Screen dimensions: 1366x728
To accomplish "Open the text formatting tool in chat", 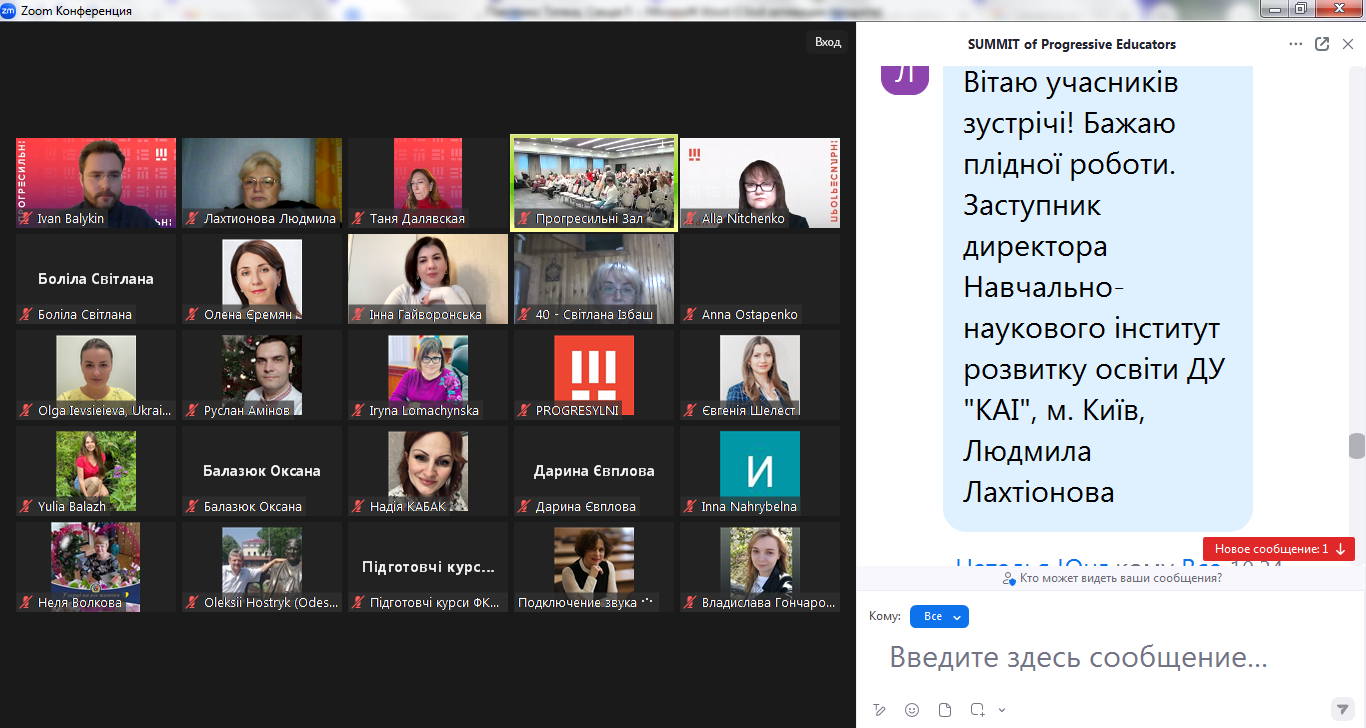I will [880, 710].
